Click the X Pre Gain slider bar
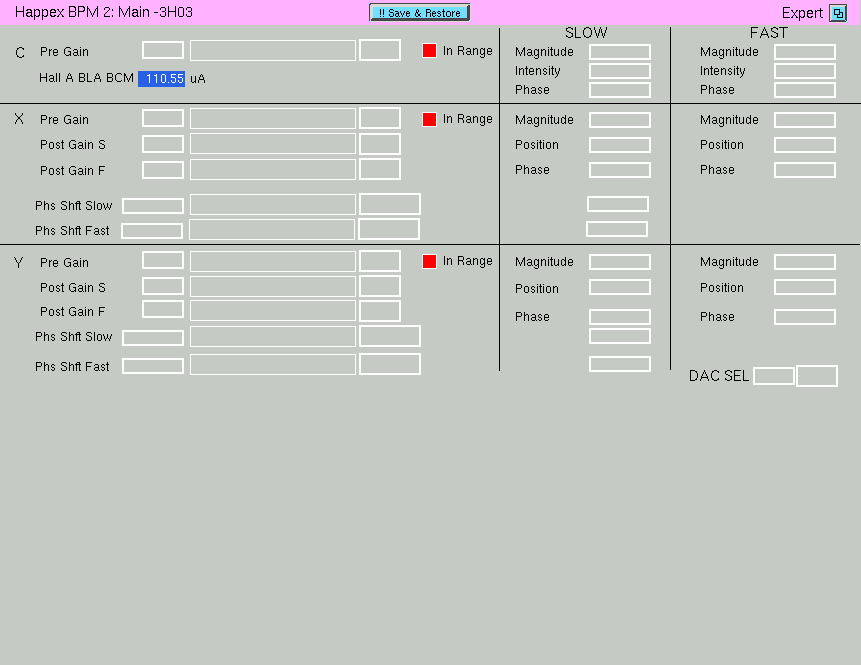Viewport: 861px width, 665px height. 273,119
